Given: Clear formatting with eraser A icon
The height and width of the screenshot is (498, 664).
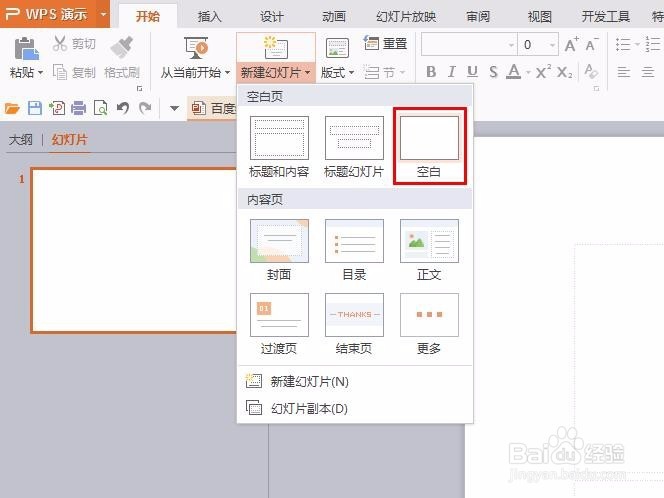Looking at the screenshot, I should pos(591,71).
